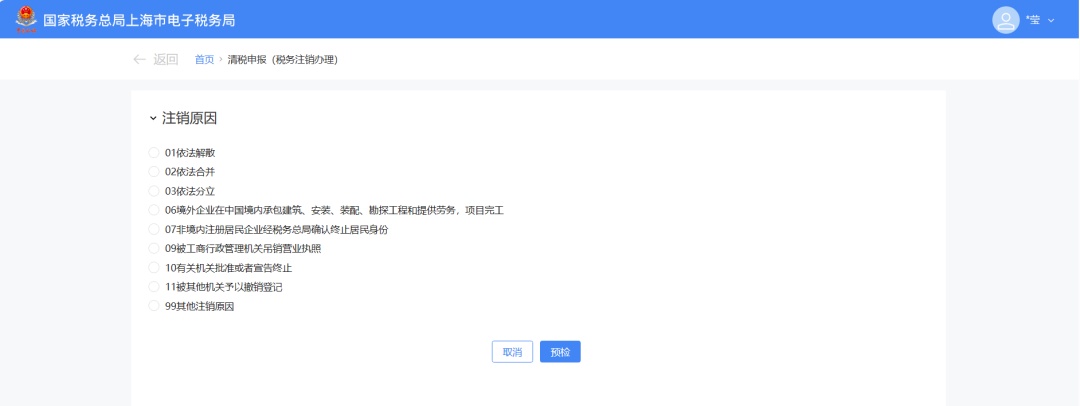Click the 取消 button

[x=512, y=352]
